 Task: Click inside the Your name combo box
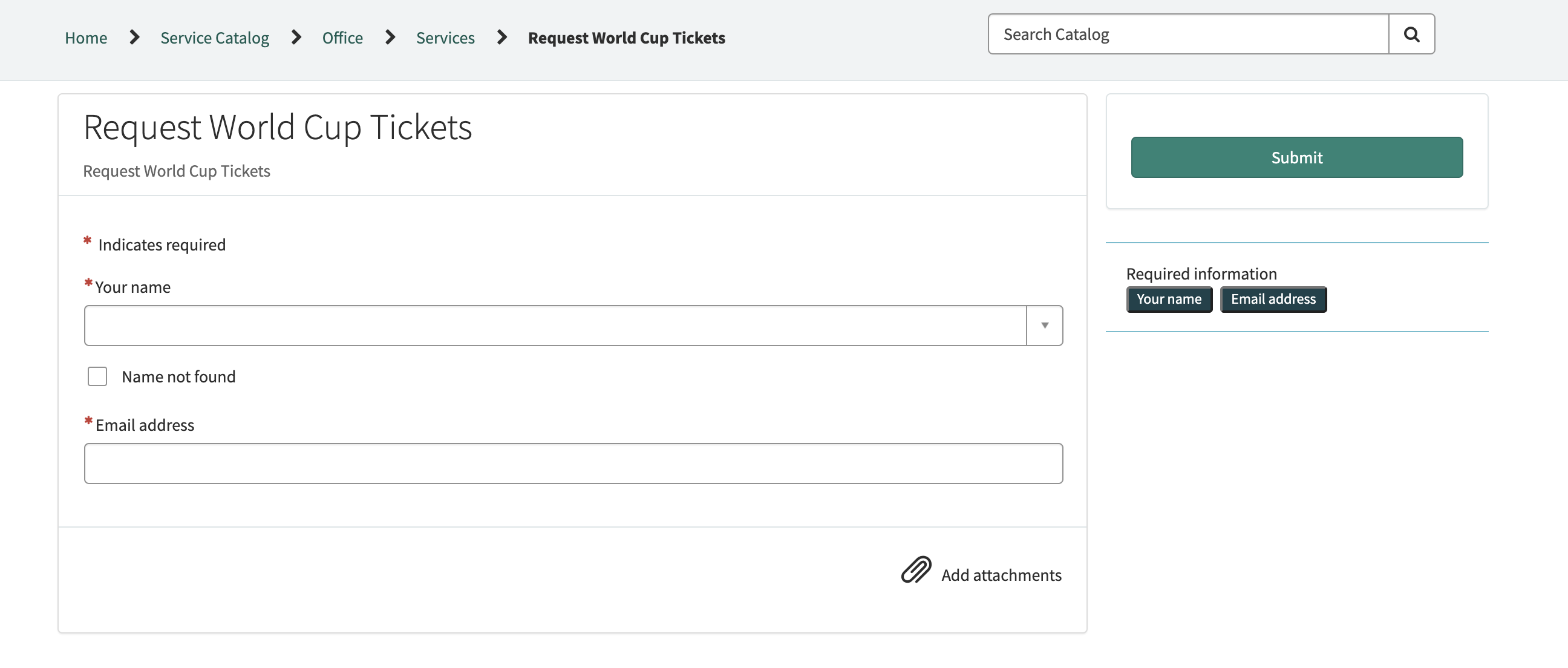tap(555, 326)
